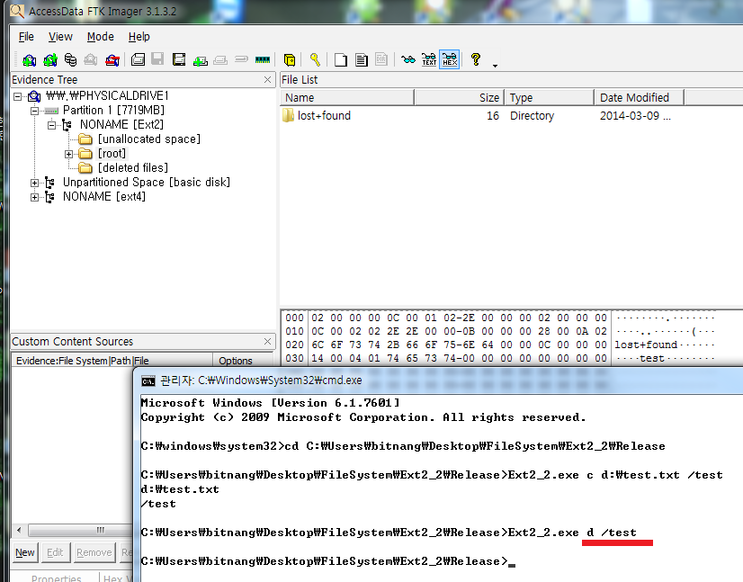Collapse the NONAME [Ext2] node
743x582 pixels.
click(52, 125)
